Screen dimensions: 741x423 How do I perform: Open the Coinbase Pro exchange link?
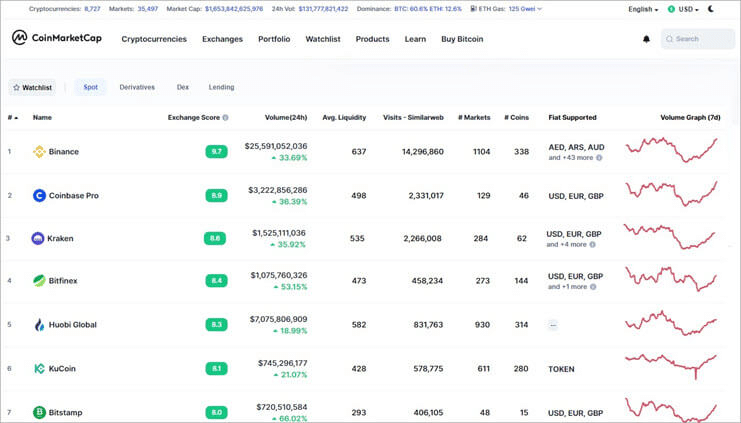[x=74, y=195]
